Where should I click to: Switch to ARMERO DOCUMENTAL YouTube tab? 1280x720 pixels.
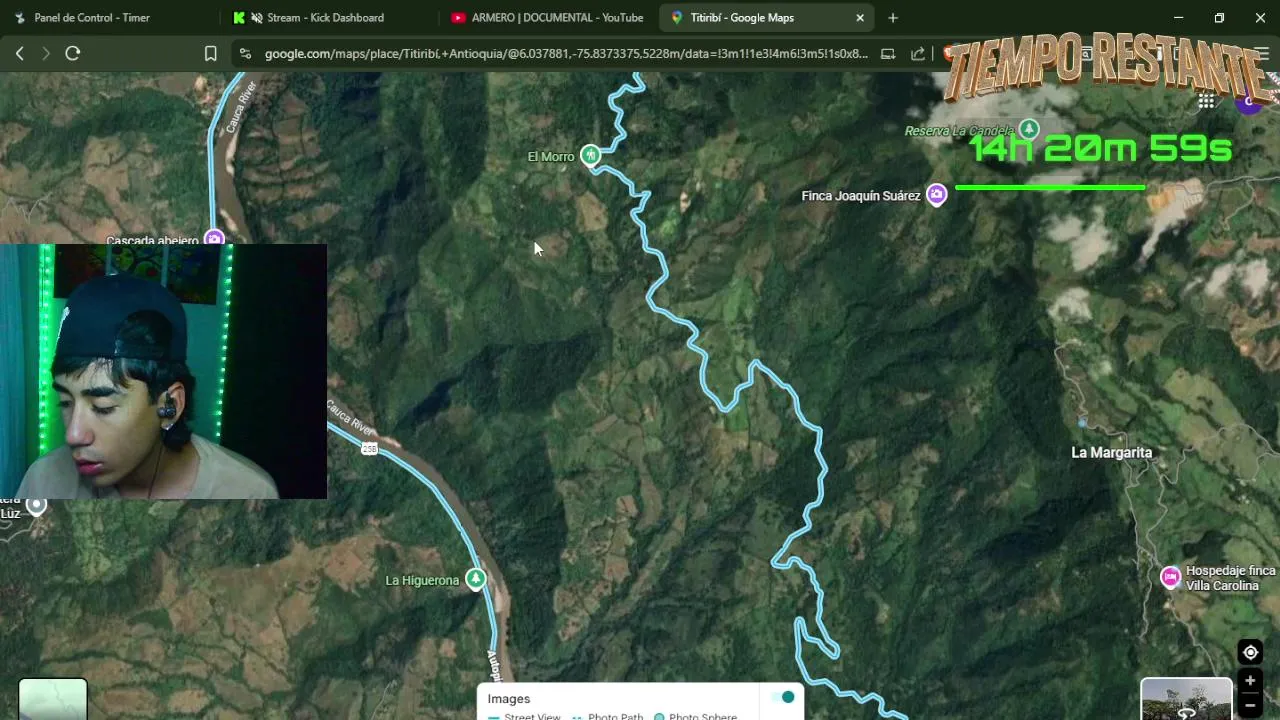coord(548,18)
